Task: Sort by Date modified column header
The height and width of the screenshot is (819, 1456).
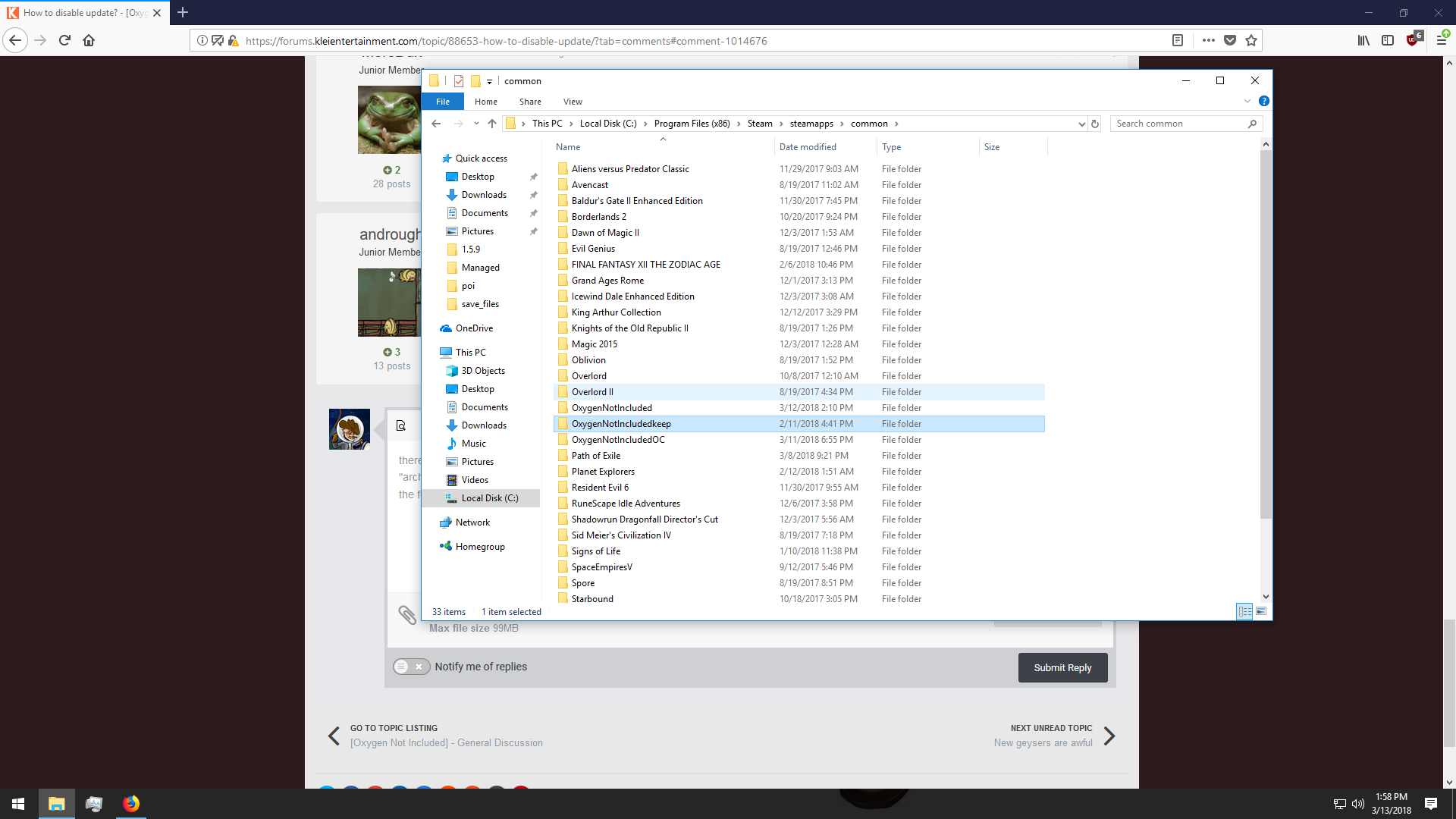Action: point(808,147)
